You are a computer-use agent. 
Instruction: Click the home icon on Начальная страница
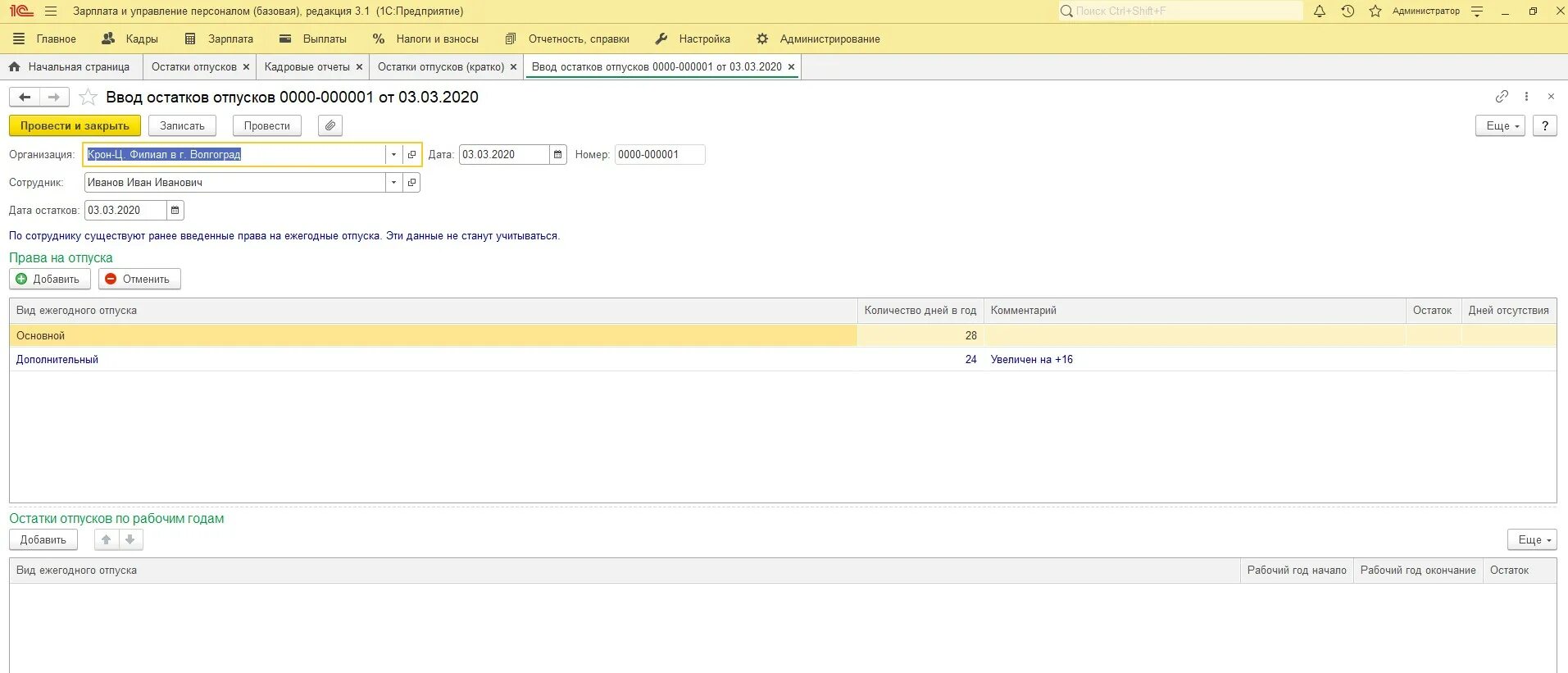tap(14, 66)
